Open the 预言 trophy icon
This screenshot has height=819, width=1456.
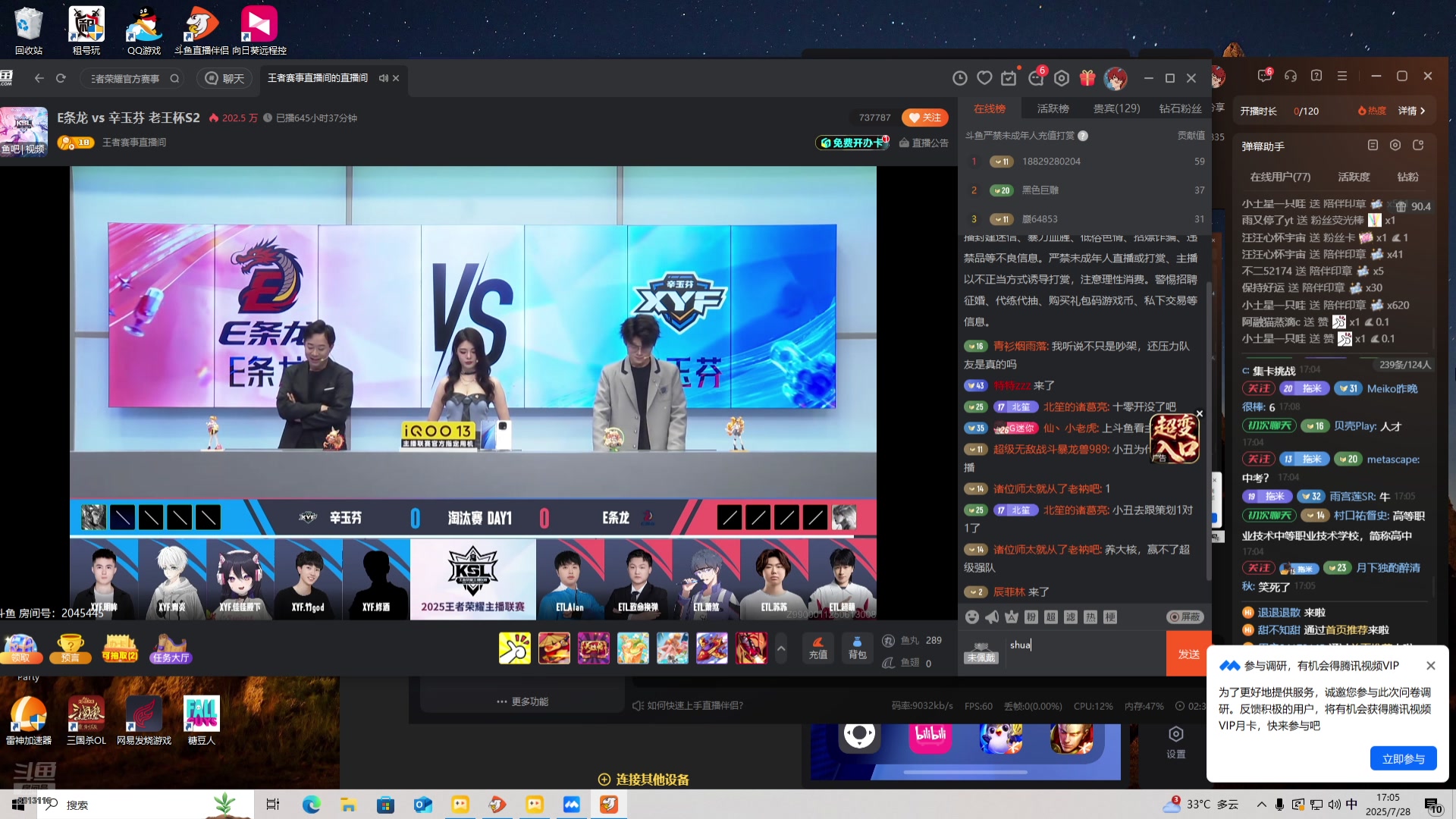(71, 648)
